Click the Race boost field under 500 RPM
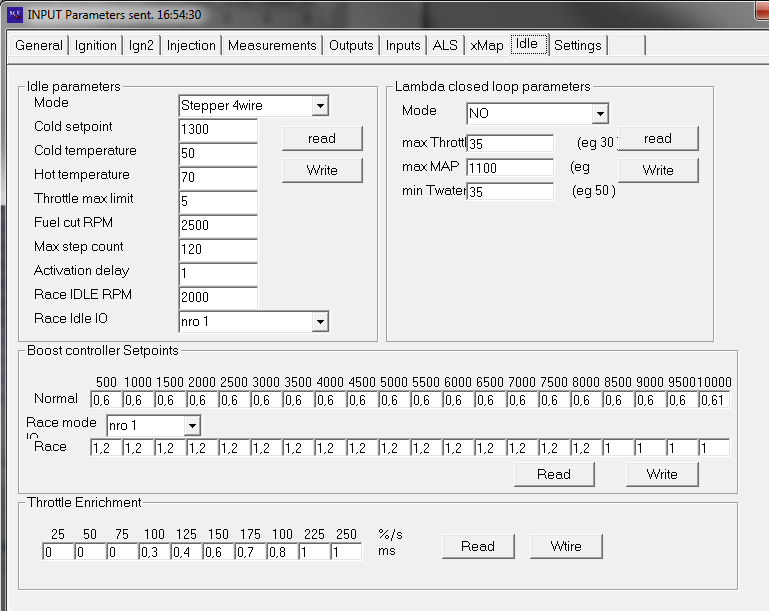The image size is (769, 611). tap(106, 448)
